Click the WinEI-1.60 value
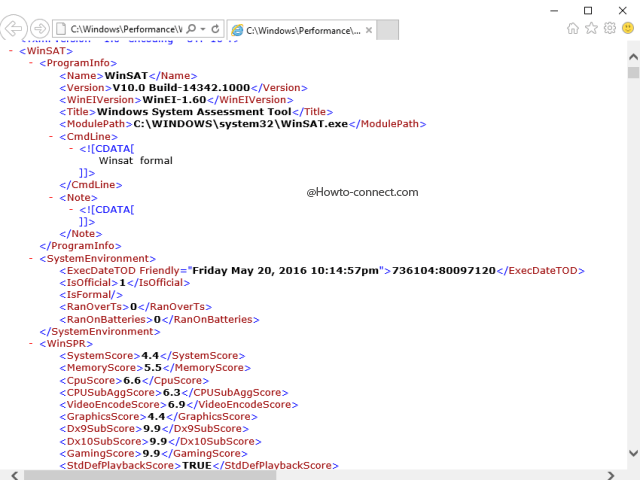The width and height of the screenshot is (640, 480). point(174,100)
